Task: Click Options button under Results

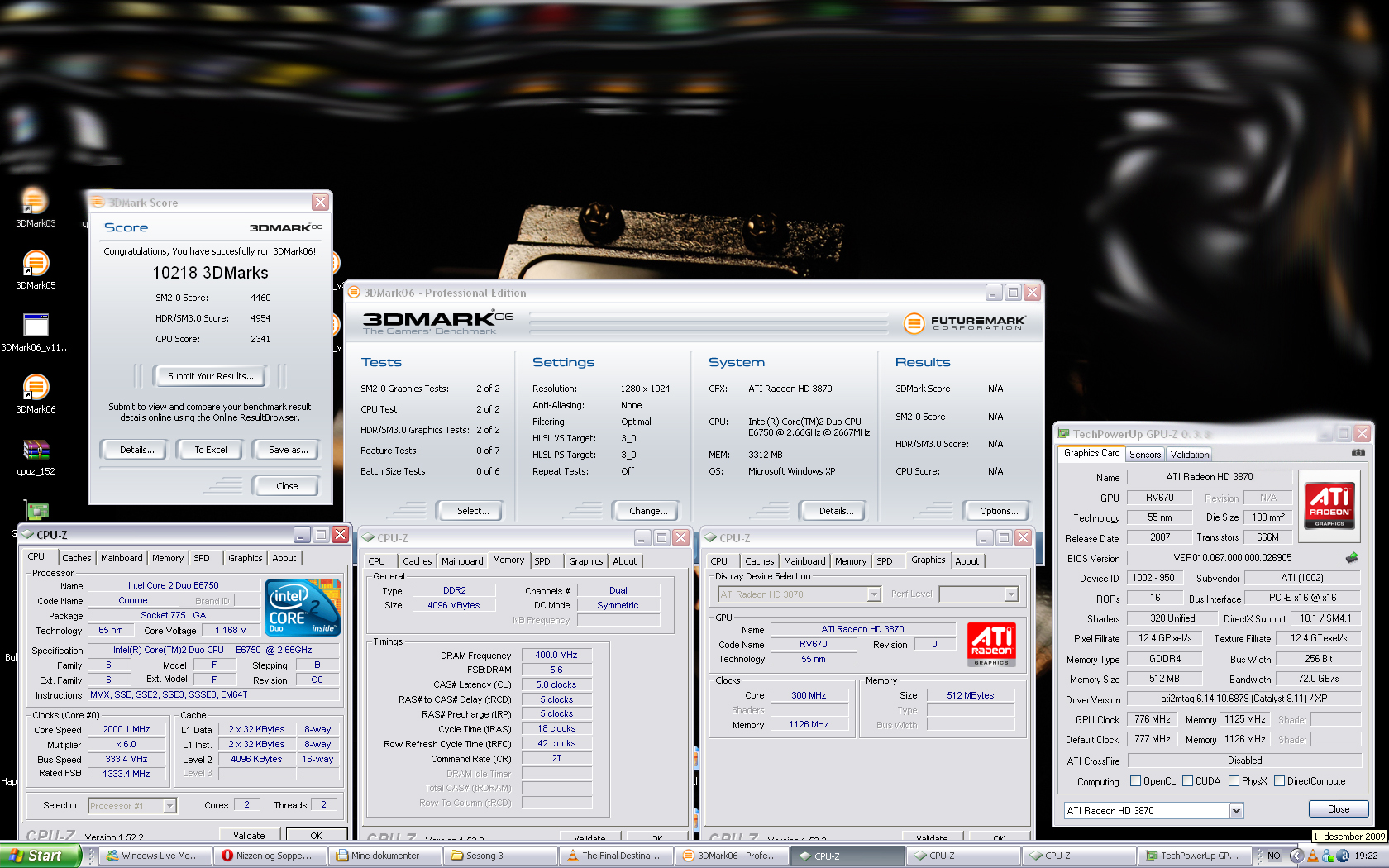Action: 999,511
